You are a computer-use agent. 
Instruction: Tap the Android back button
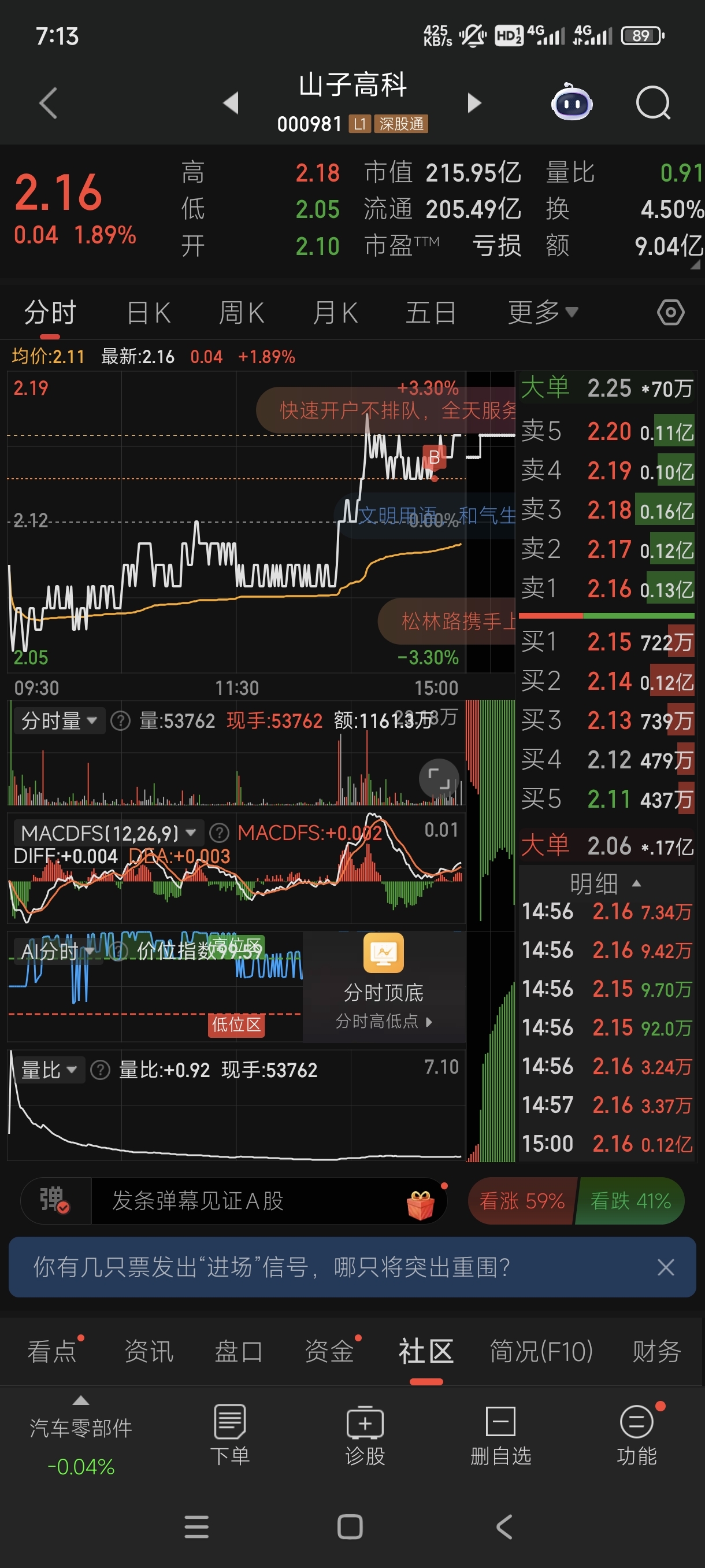504,1526
